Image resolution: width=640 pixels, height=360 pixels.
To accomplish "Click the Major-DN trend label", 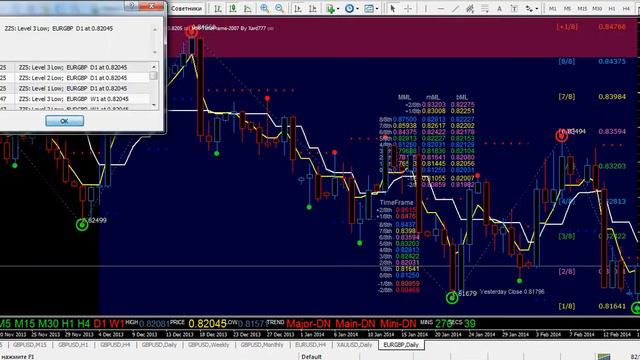I will [308, 324].
